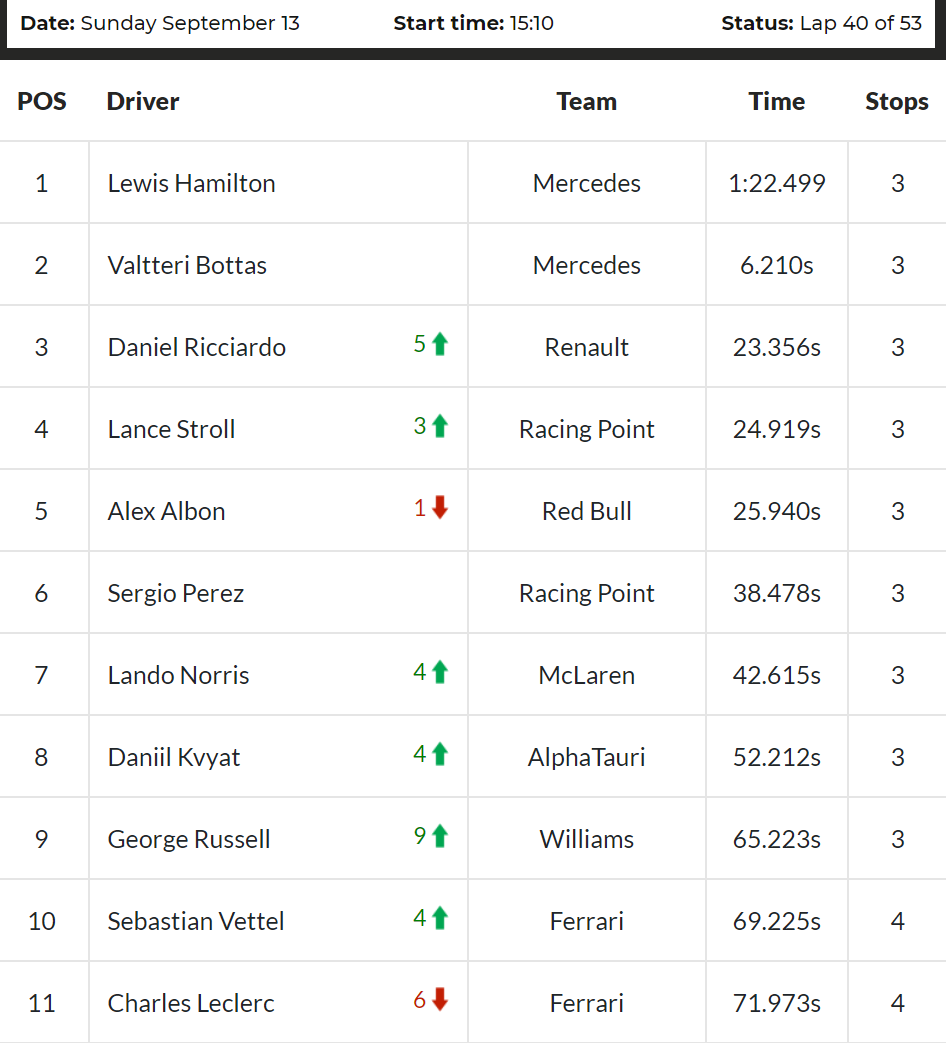Click red down arrow next to Alex Albon
946x1043 pixels.
click(440, 508)
